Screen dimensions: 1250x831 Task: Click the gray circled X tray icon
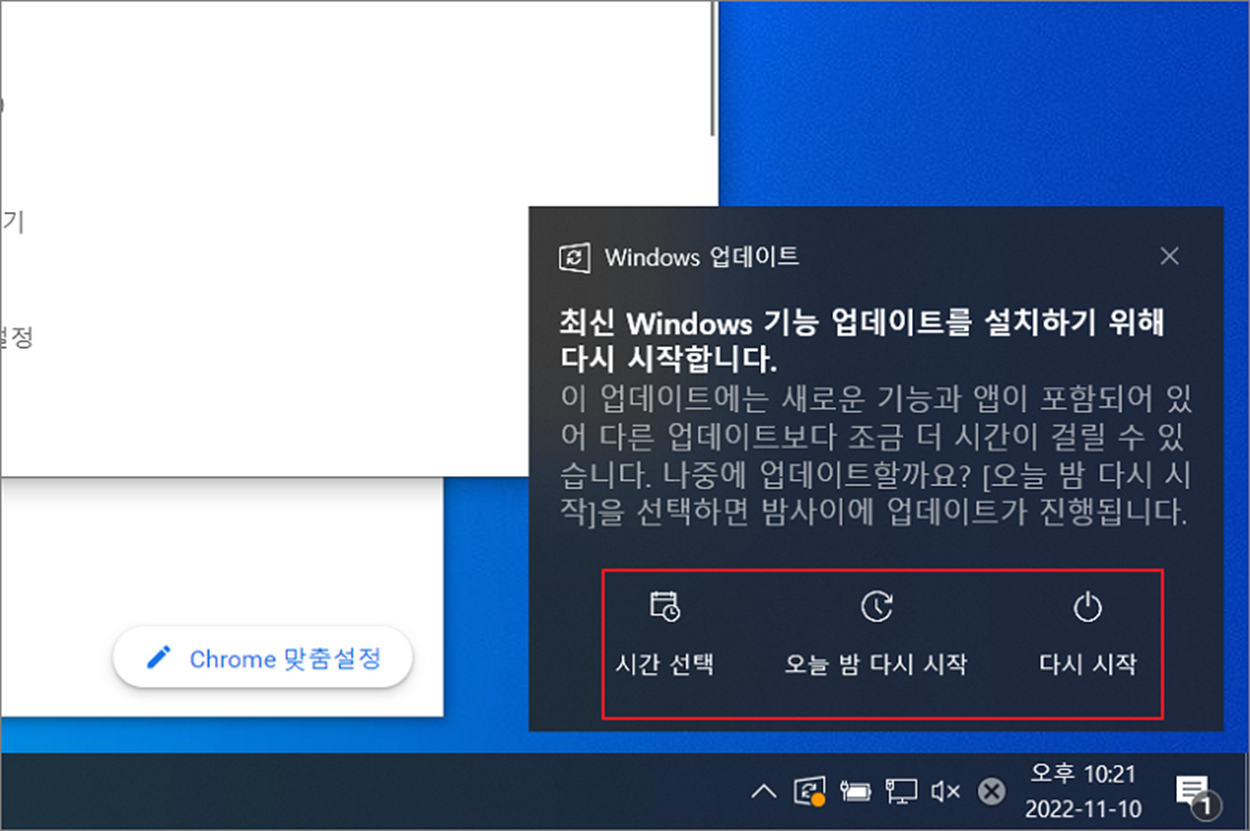(x=990, y=792)
